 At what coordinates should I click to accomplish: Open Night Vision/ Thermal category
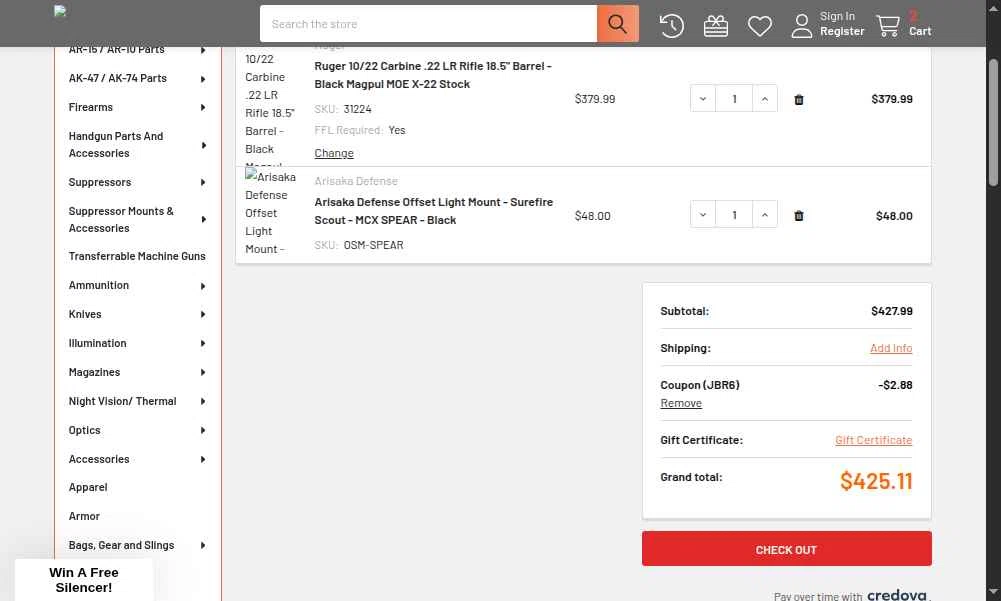tap(123, 401)
